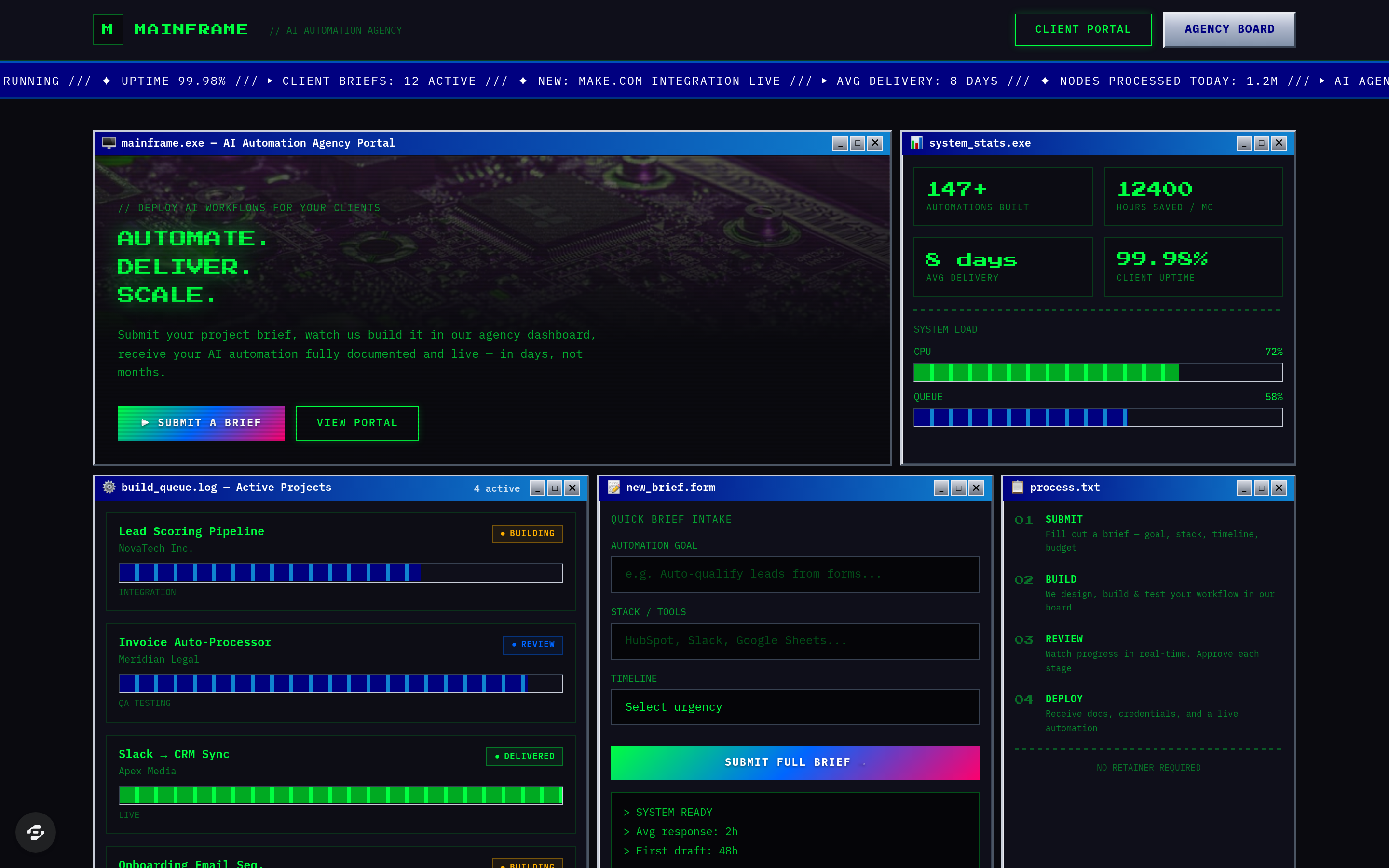Viewport: 1389px width, 868px height.
Task: Click the notepad icon in new_brief.form titlebar
Action: click(613, 488)
